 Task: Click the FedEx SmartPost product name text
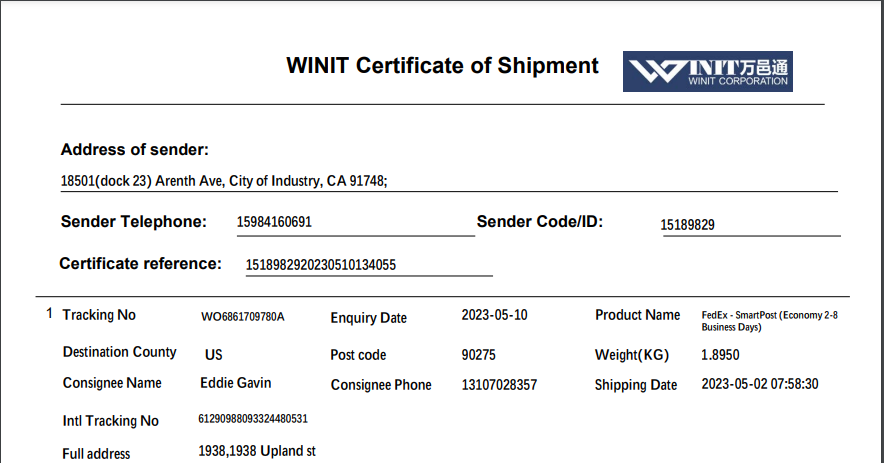tap(769, 321)
